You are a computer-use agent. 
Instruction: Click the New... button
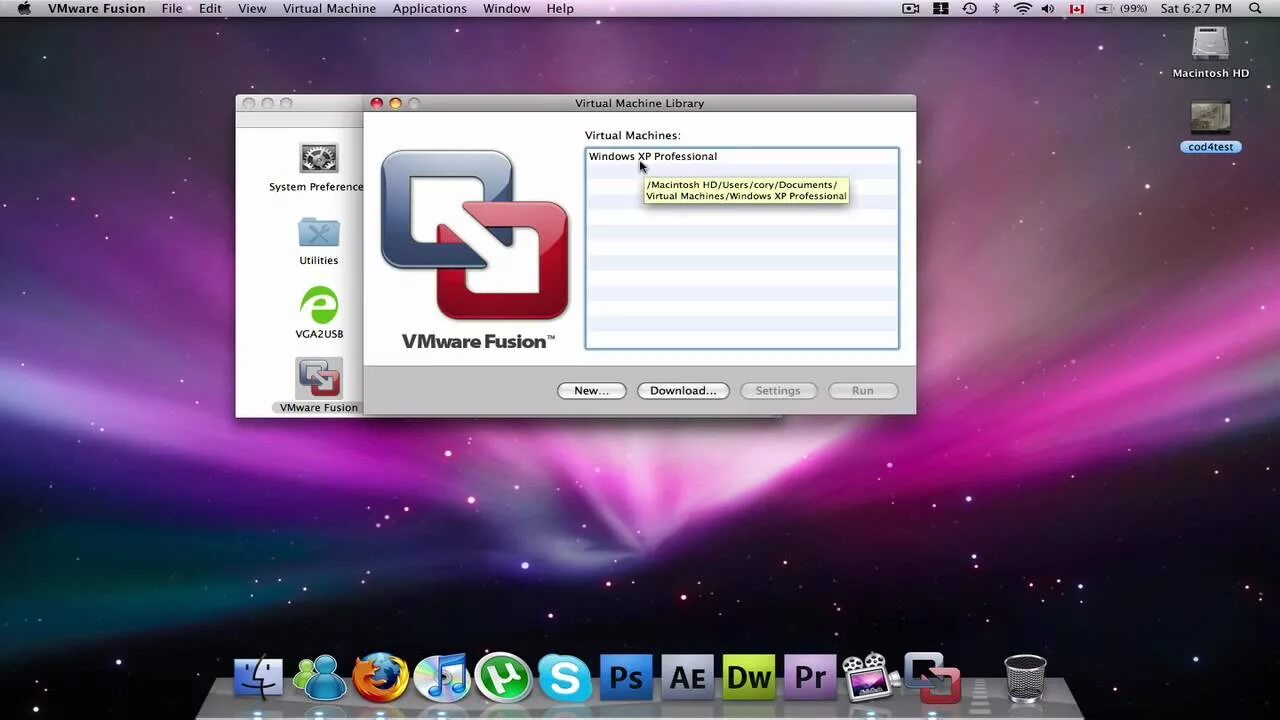coord(591,391)
